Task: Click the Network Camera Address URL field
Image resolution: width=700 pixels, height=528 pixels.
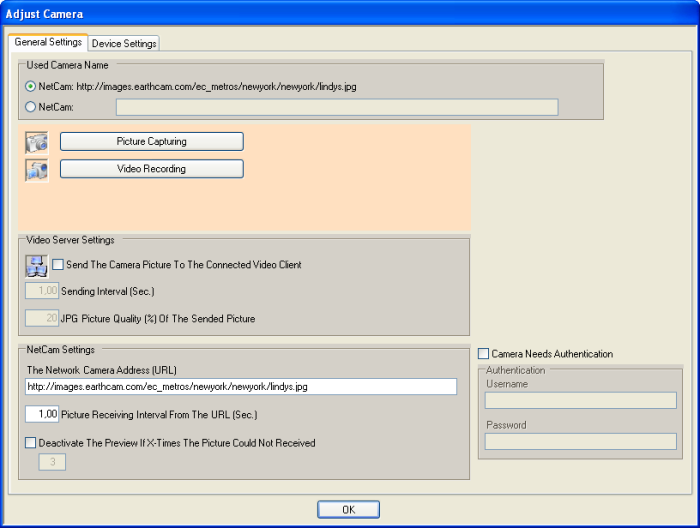Action: click(x=241, y=387)
